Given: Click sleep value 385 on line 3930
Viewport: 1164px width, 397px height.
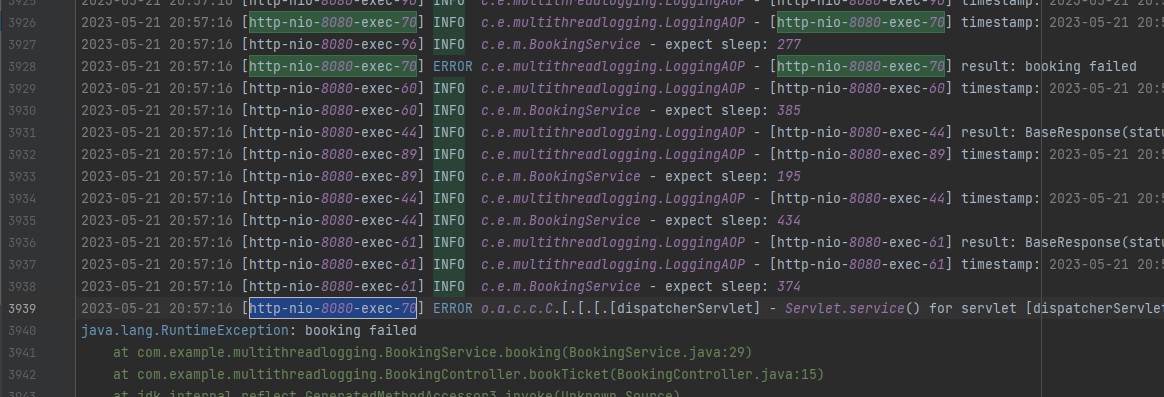Looking at the screenshot, I should (x=789, y=111).
